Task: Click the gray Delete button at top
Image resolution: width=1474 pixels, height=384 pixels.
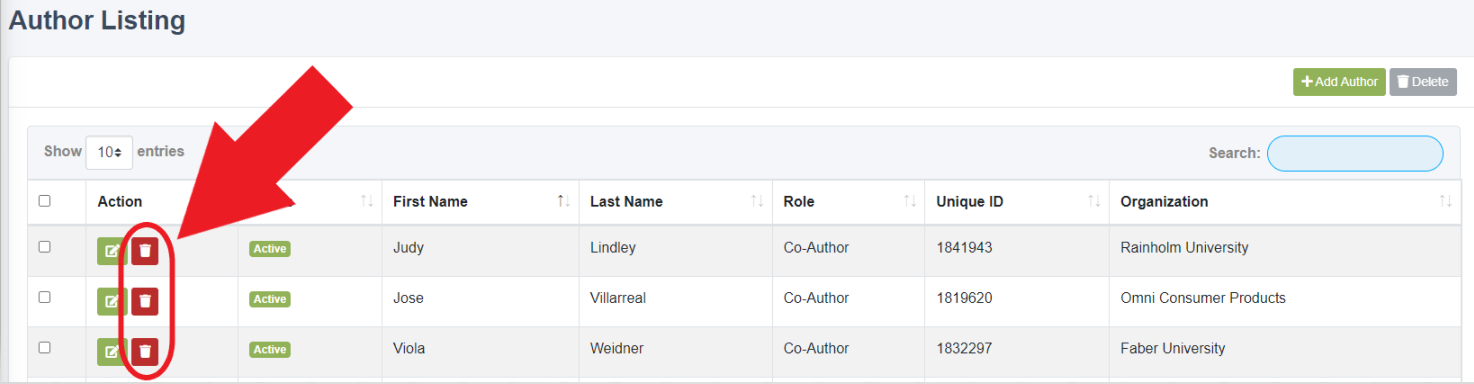Action: [1423, 82]
